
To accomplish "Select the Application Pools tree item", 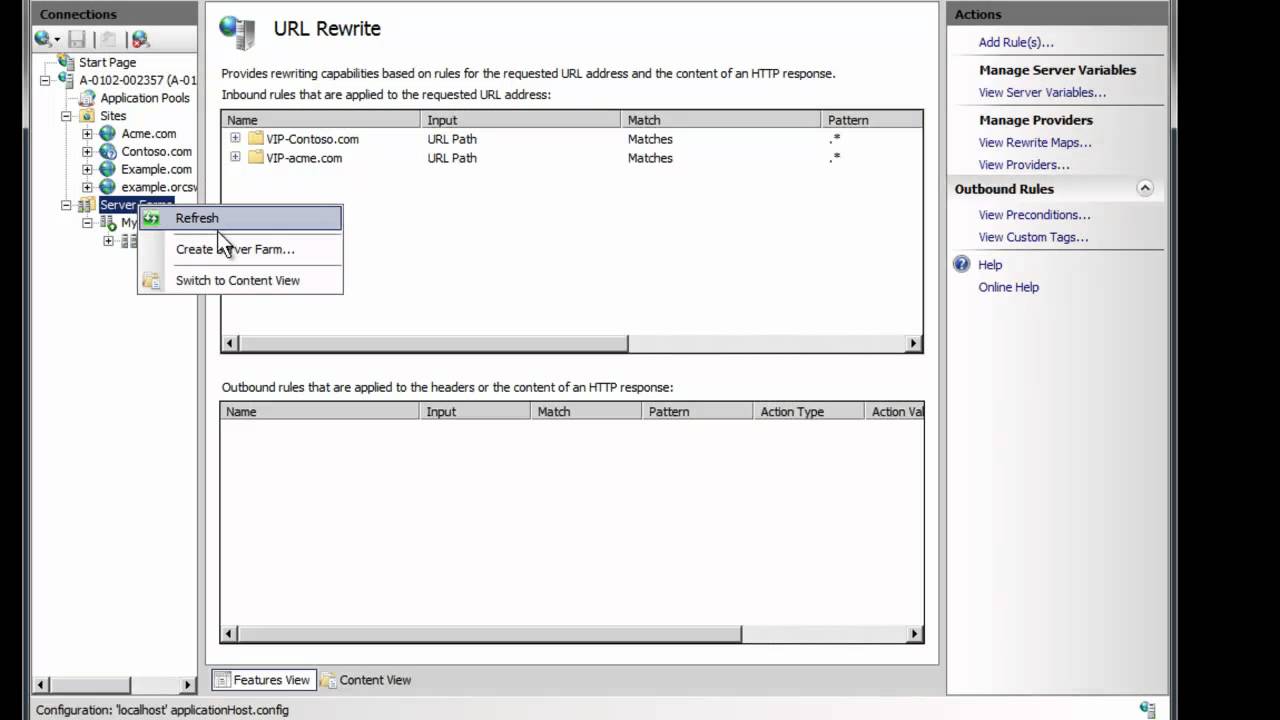I will pos(145,98).
